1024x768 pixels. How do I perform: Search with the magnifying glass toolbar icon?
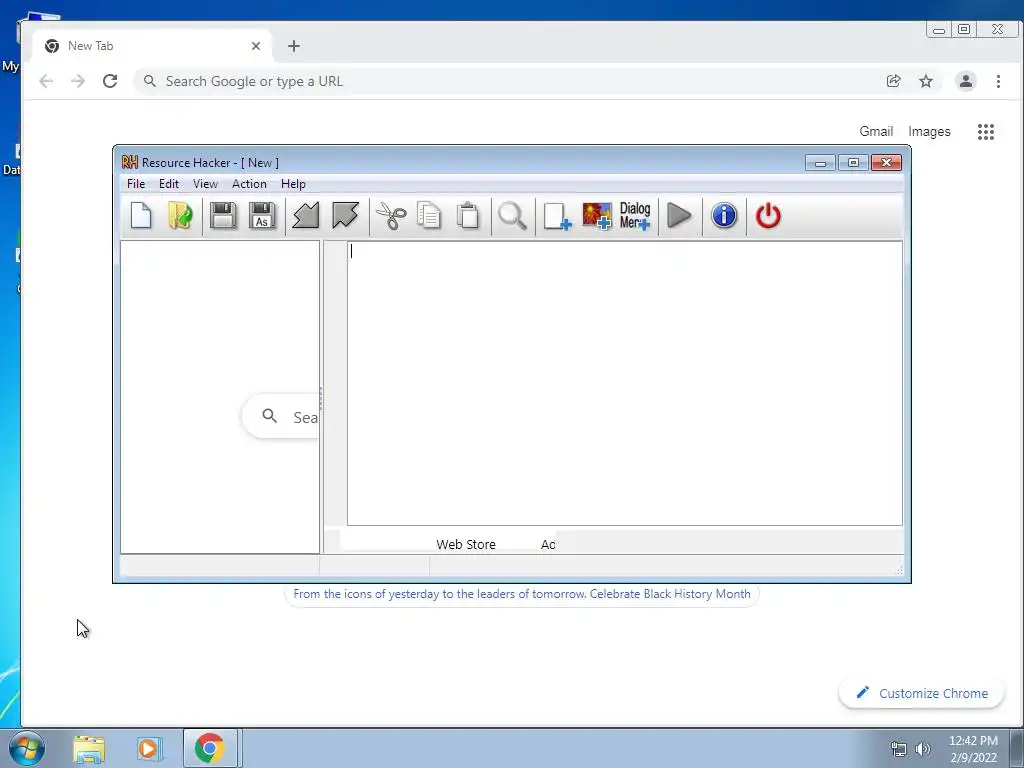pos(512,216)
